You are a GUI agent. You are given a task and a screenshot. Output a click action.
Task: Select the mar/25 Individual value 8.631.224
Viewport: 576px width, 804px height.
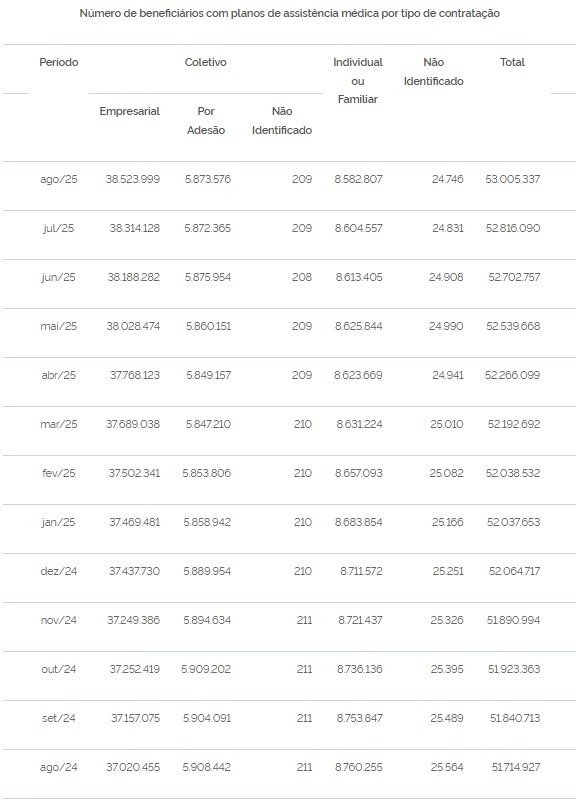click(359, 424)
